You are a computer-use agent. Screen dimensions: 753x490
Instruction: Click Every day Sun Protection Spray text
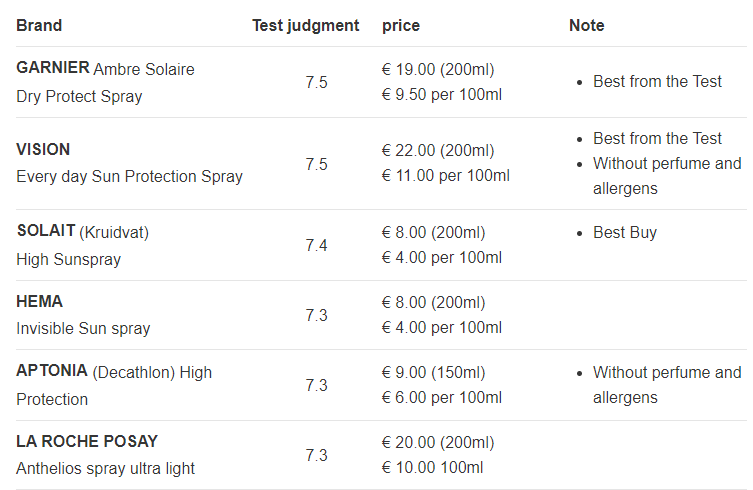[129, 176]
